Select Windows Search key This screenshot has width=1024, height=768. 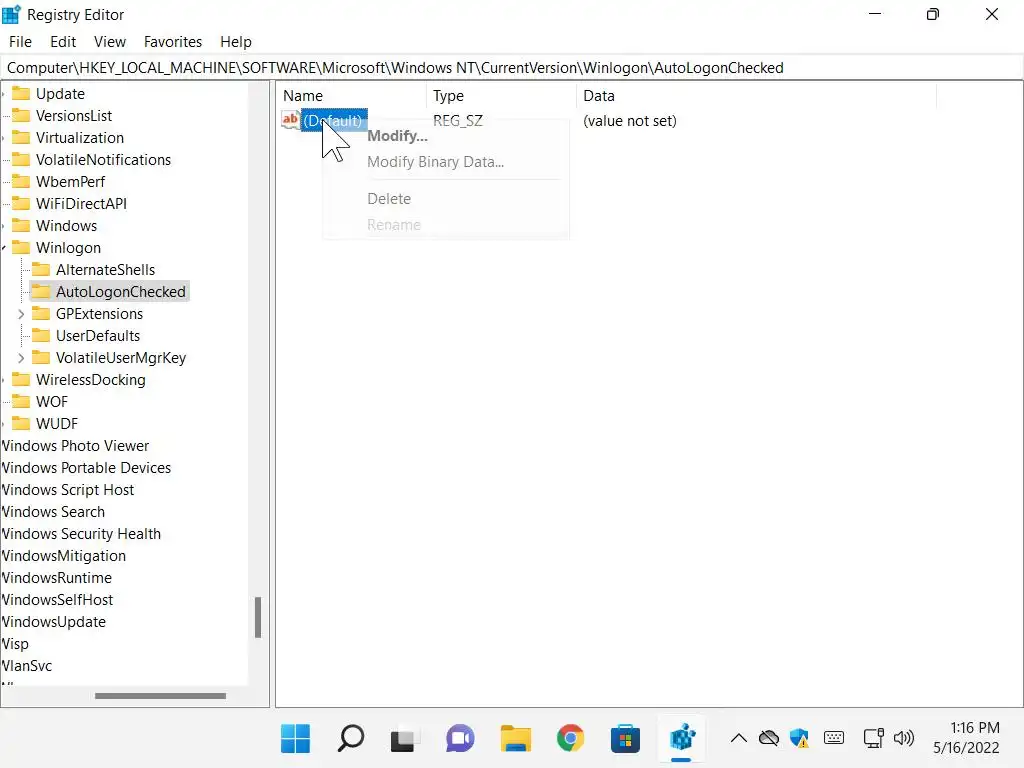[53, 512]
